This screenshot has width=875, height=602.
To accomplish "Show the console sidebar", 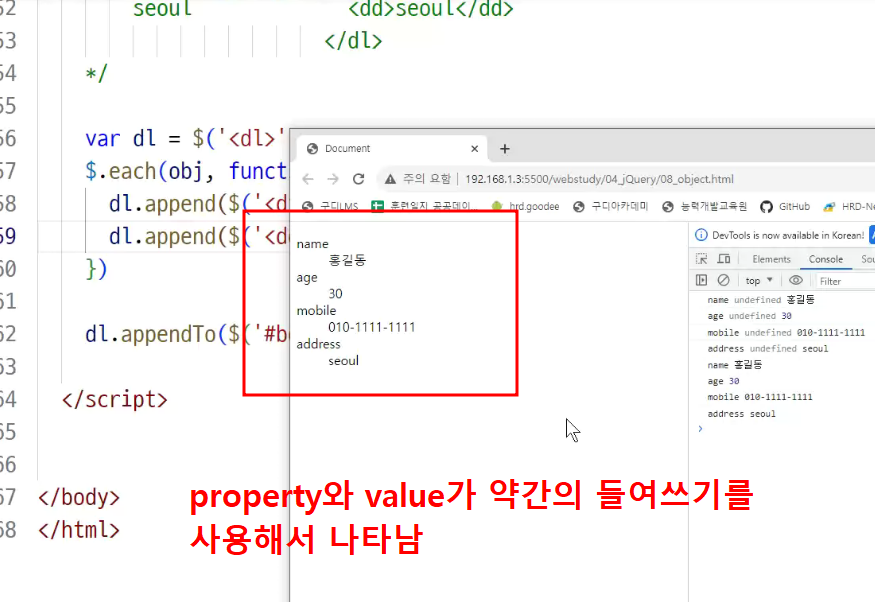I will [701, 280].
